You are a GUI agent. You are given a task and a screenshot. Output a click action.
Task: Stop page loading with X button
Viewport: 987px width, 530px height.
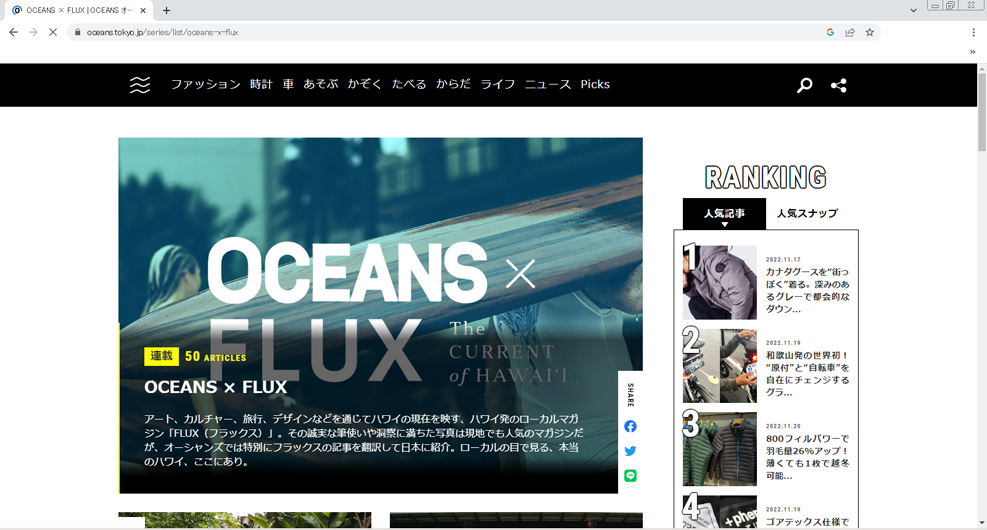pos(53,32)
